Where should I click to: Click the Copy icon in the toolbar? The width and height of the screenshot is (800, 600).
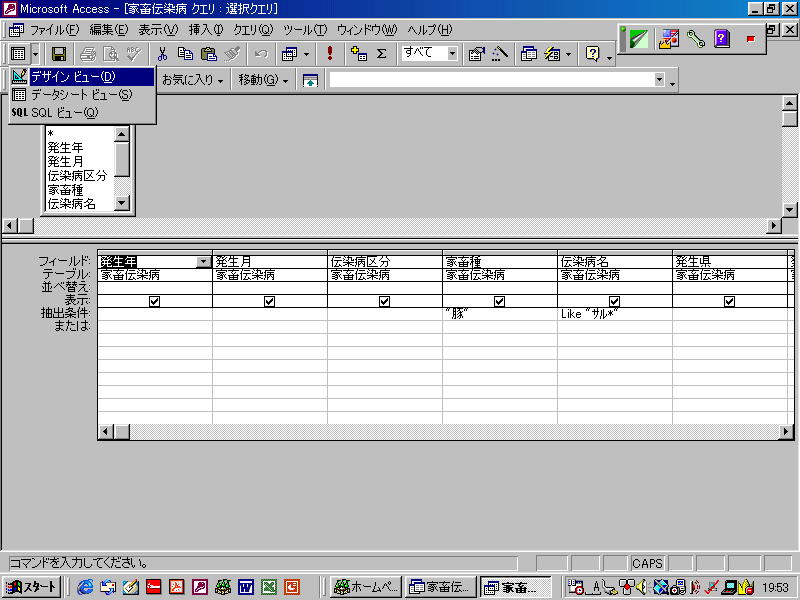[x=185, y=54]
